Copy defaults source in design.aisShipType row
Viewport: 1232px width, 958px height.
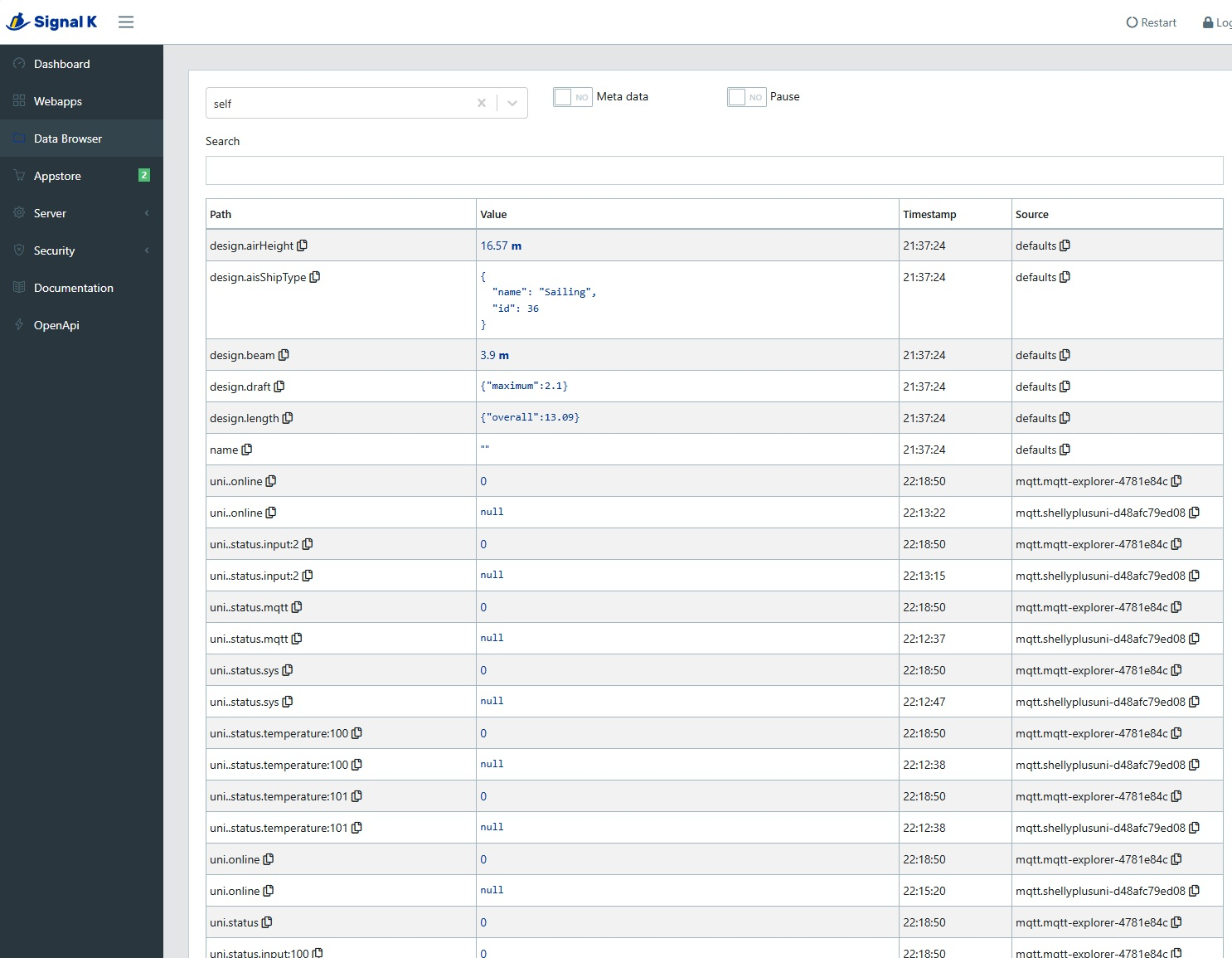1065,277
